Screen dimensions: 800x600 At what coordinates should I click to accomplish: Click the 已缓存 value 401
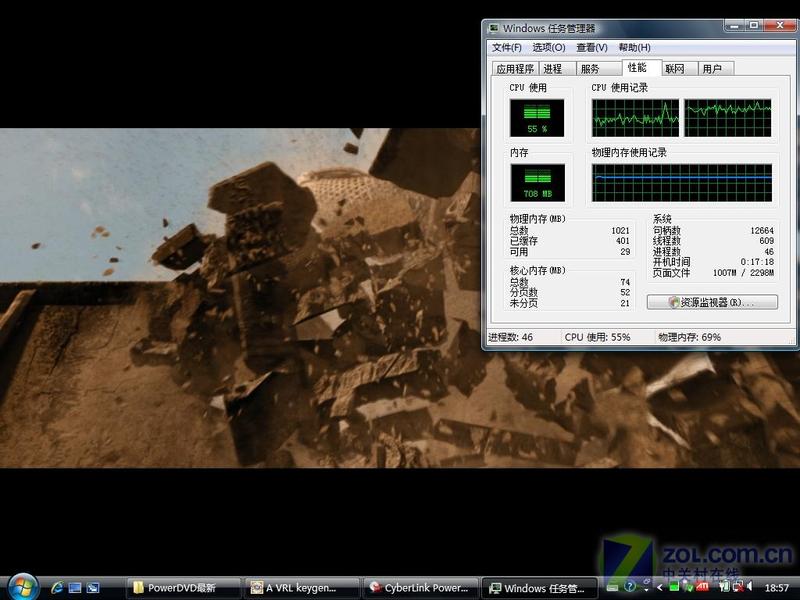[622, 241]
